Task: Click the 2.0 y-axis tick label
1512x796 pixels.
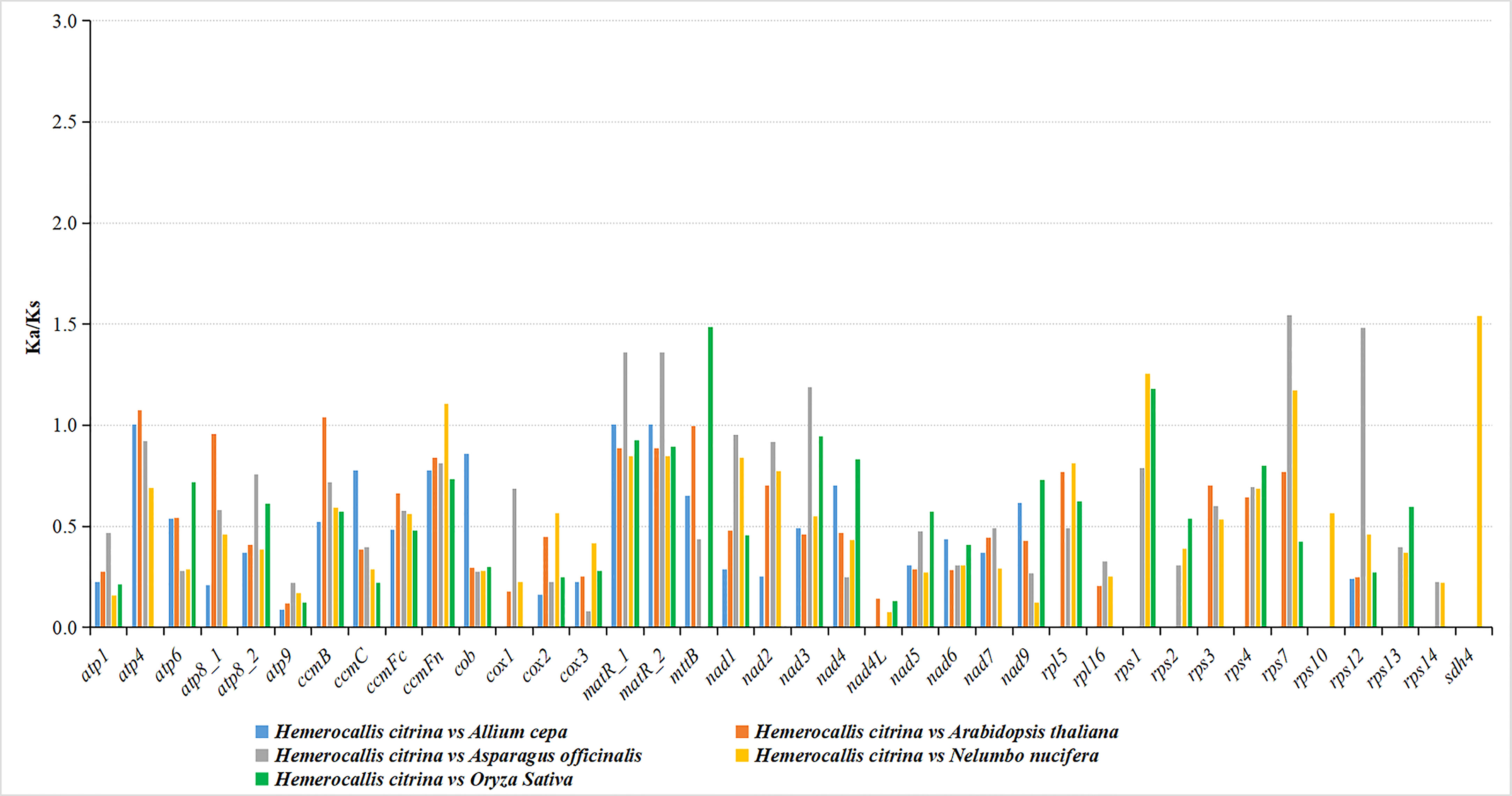Action: [x=65, y=224]
